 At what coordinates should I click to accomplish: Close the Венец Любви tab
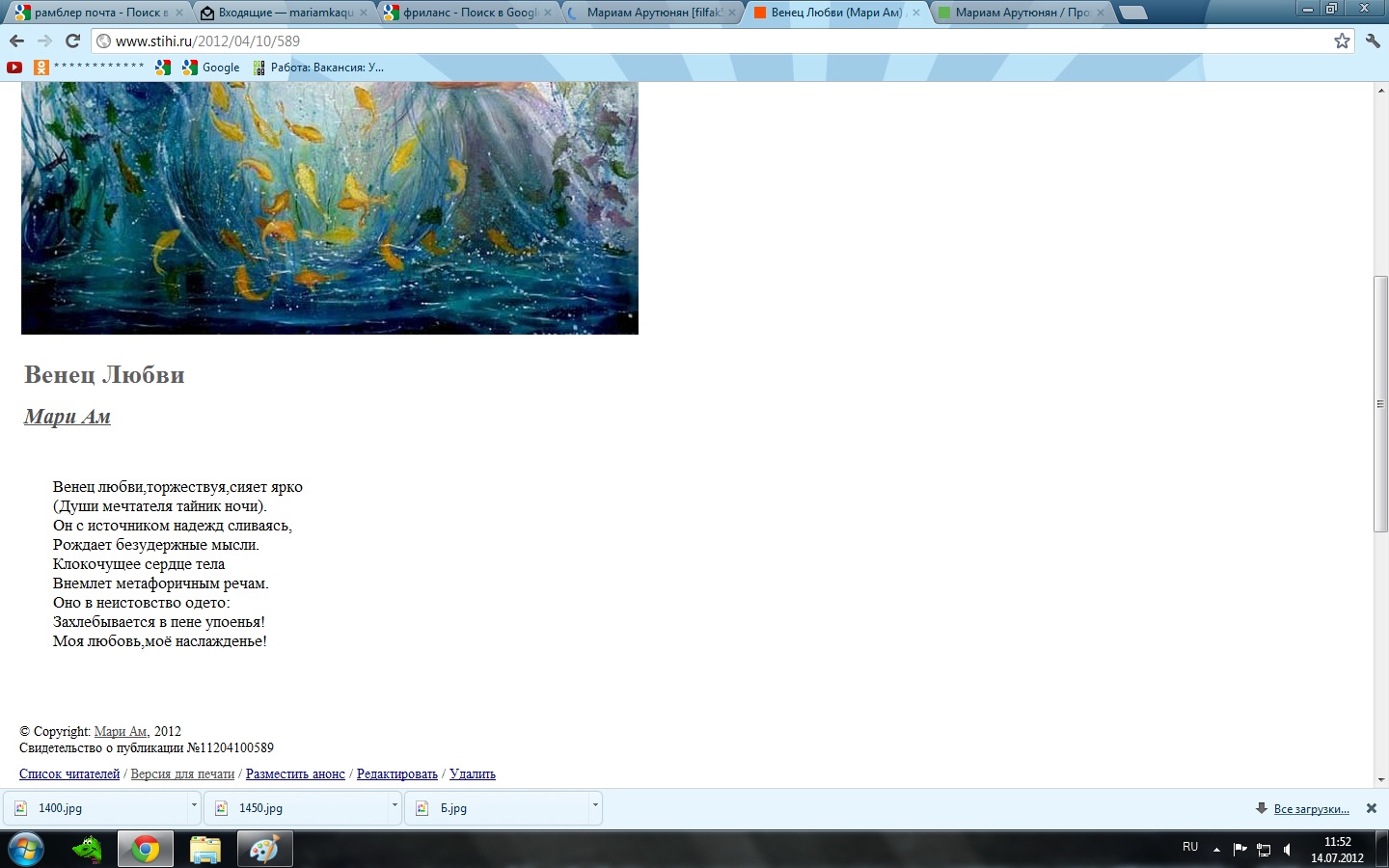click(x=916, y=13)
